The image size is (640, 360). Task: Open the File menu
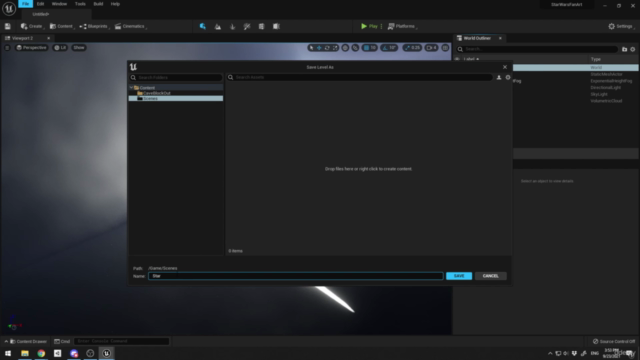coord(25,4)
